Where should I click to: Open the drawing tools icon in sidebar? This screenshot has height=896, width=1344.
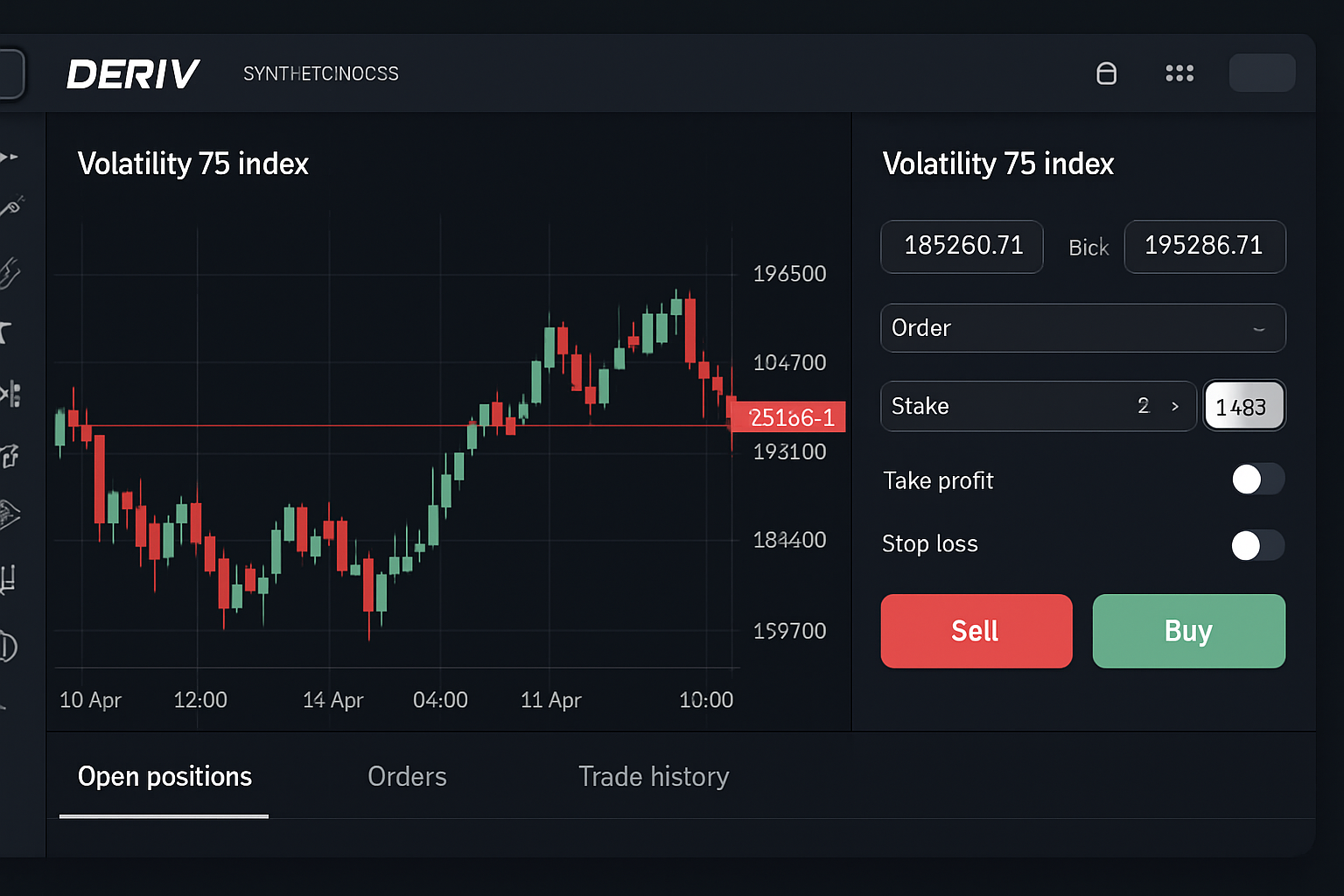[x=10, y=207]
